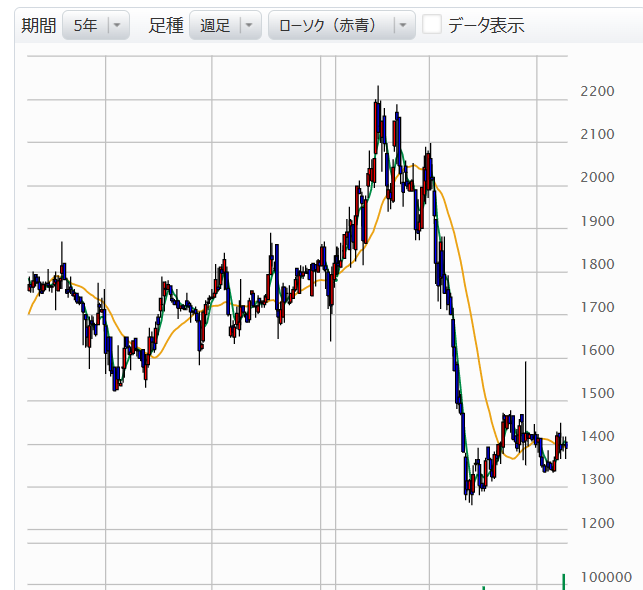Screen dimensions: 643x590
Task: Click the 1700 price axis label
Action: [597, 307]
